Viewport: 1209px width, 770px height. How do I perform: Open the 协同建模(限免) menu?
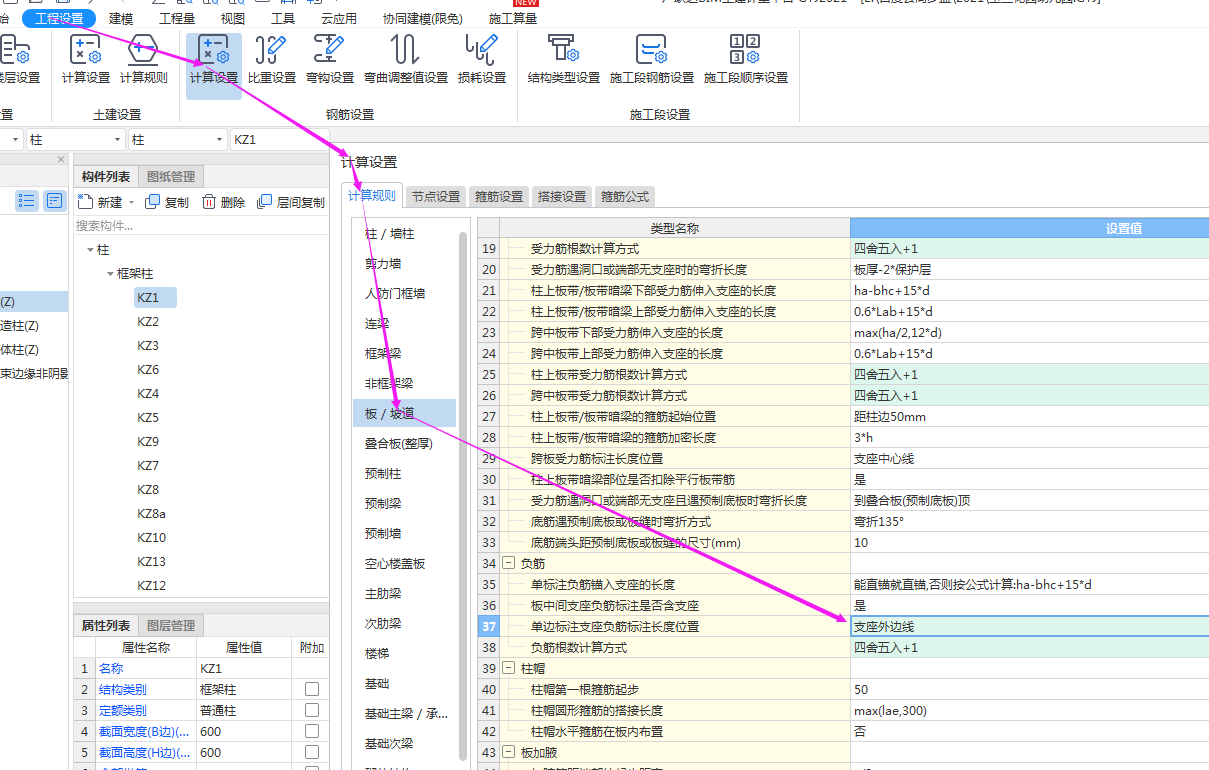(422, 18)
